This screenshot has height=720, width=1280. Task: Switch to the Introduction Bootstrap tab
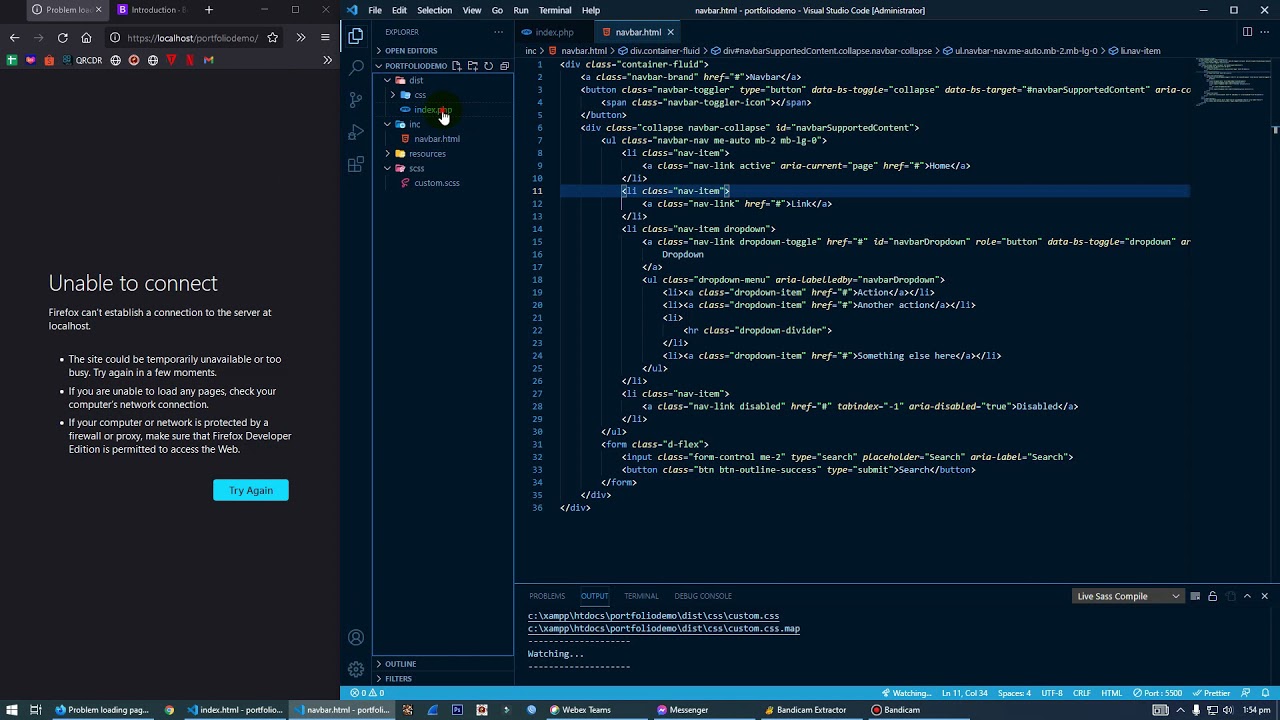pyautogui.click(x=152, y=10)
